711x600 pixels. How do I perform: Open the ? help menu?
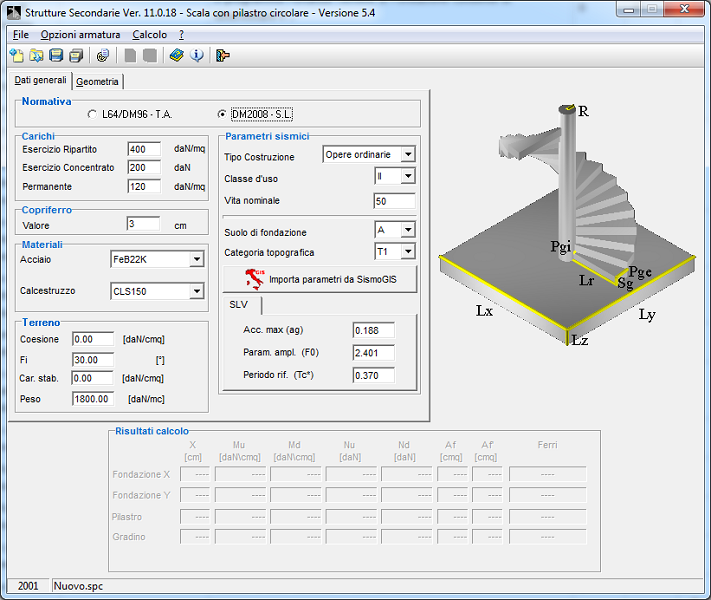tap(181, 34)
